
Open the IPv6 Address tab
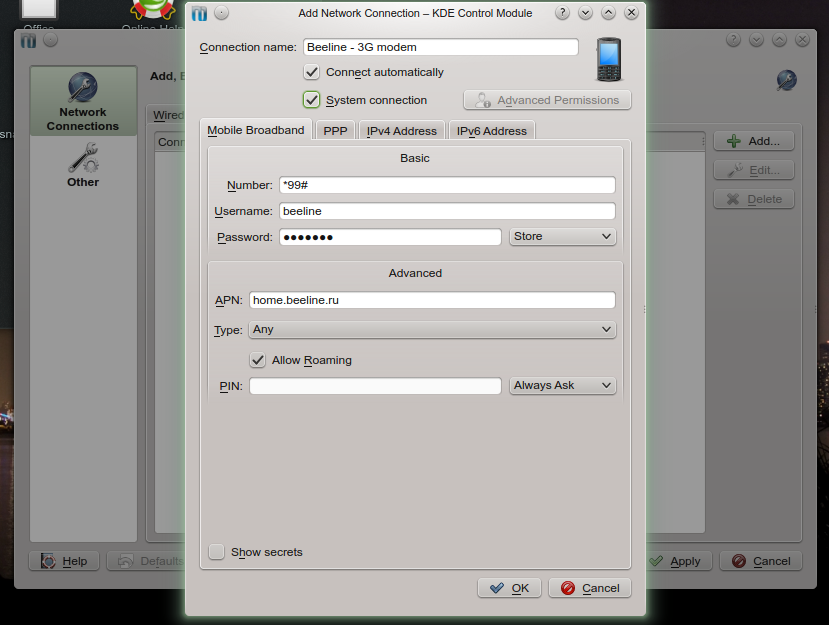click(492, 131)
